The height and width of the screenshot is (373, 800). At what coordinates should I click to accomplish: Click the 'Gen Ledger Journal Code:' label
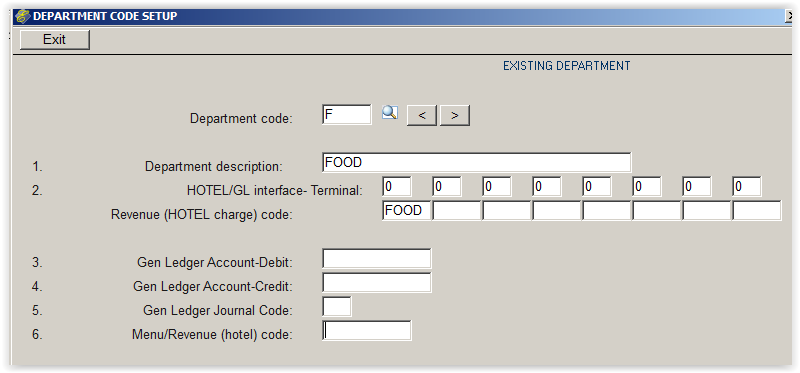pos(218,310)
